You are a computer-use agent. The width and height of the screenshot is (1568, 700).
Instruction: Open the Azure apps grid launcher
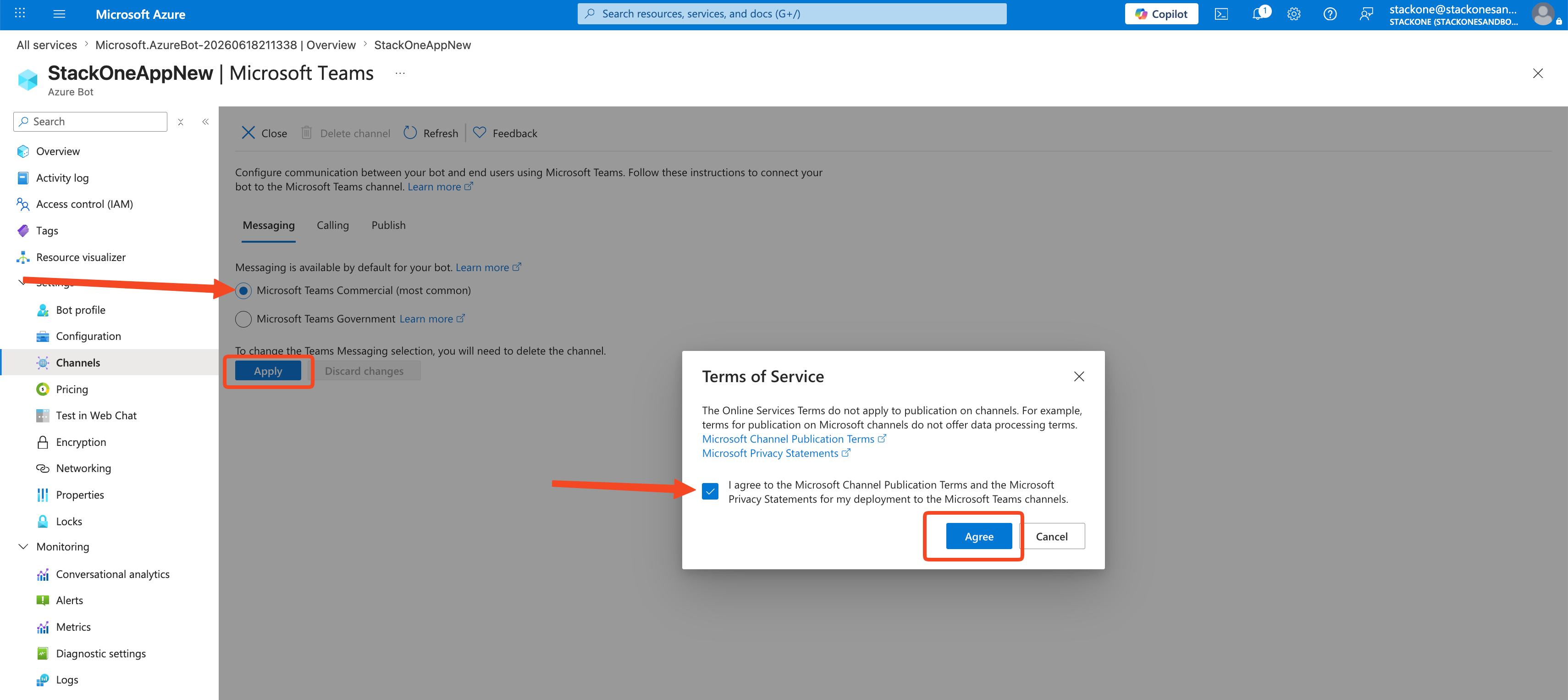[x=19, y=13]
